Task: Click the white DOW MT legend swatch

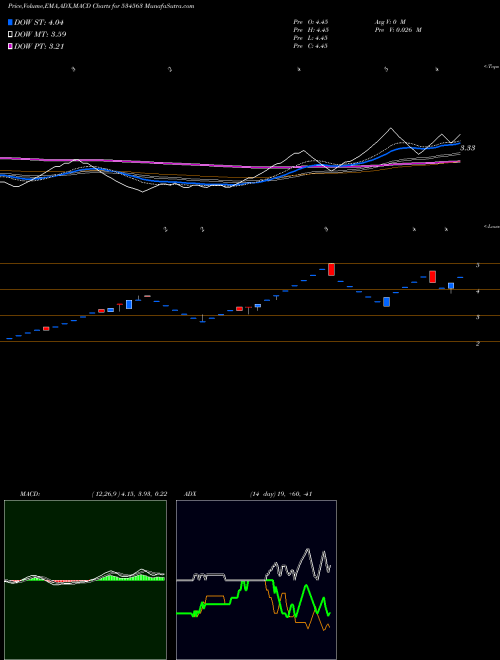Action: [x=10, y=35]
